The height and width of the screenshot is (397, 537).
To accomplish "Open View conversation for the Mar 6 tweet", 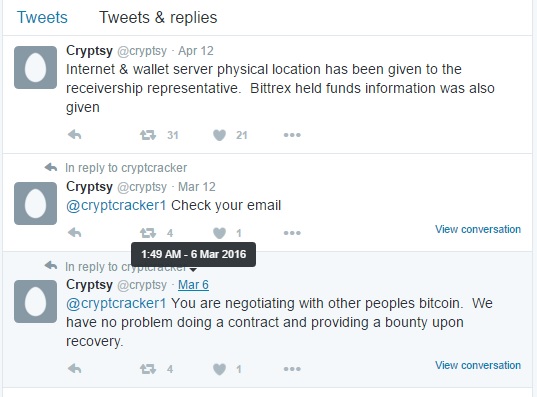I will coord(478,365).
